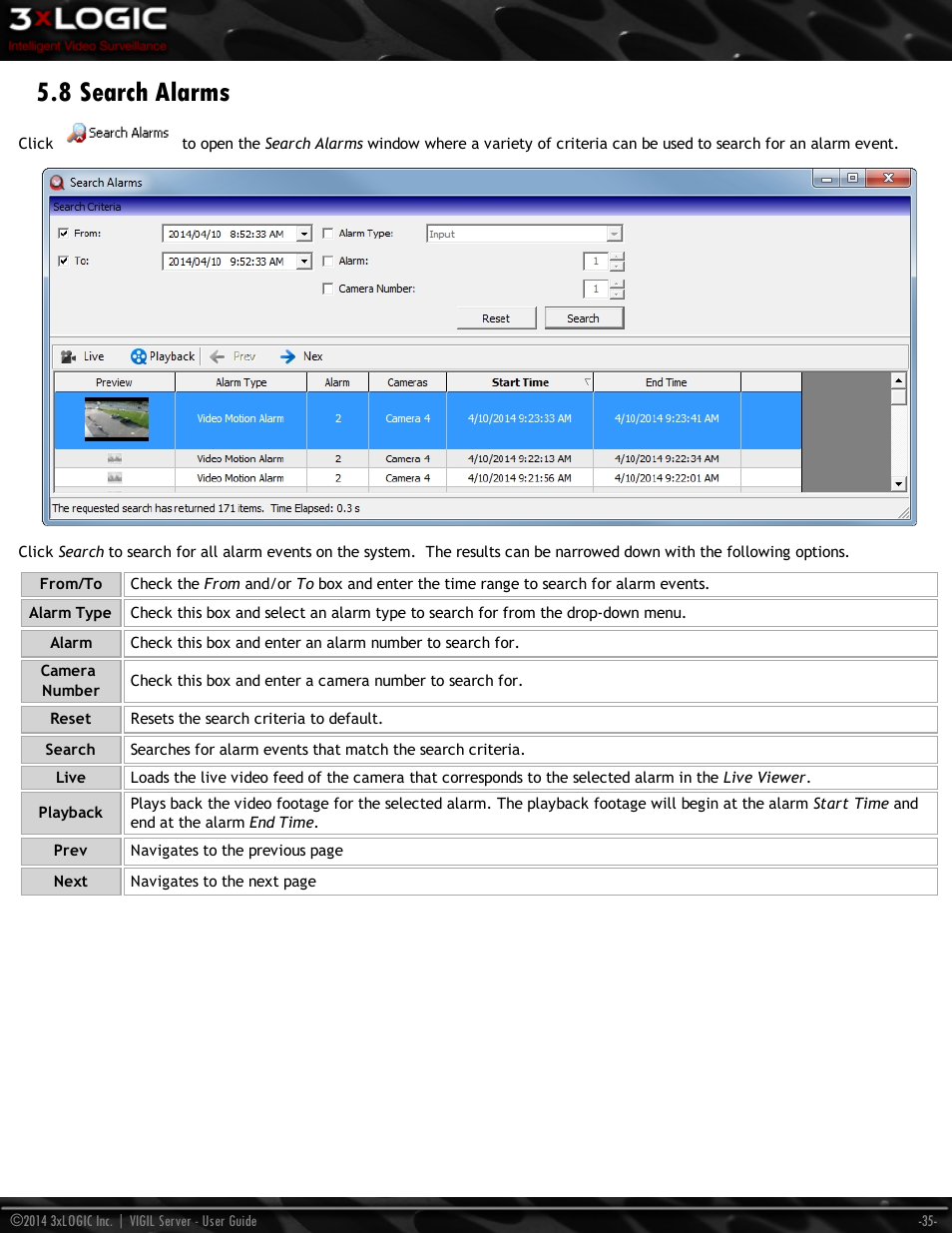Close the Search Alarms window

888,179
